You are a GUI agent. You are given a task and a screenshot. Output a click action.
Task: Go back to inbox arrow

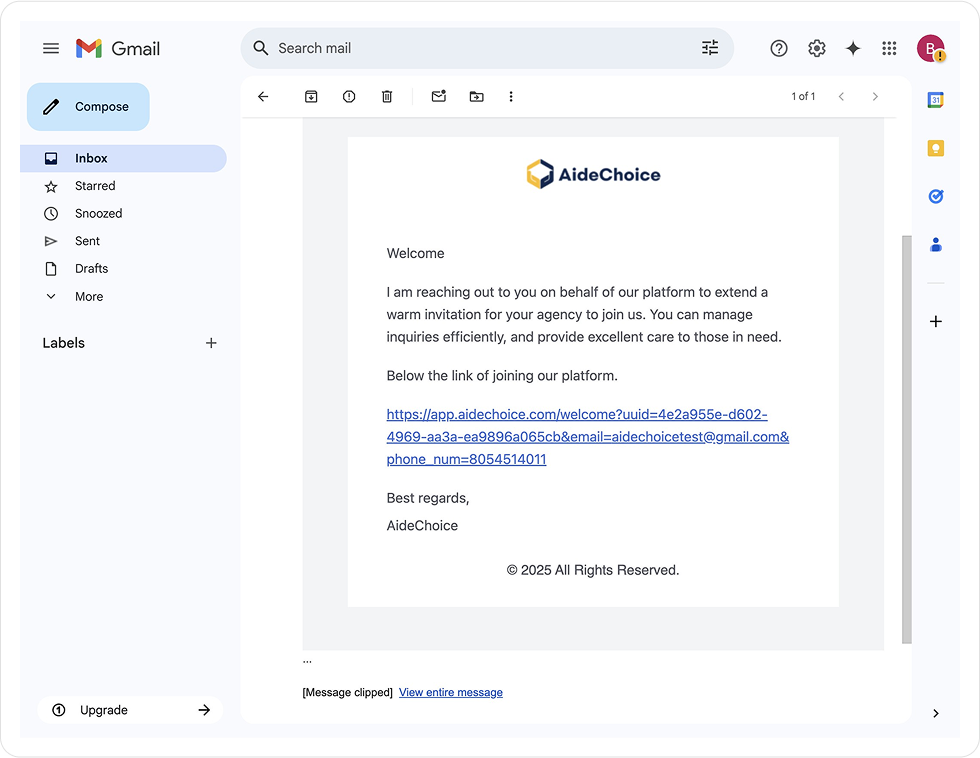click(x=263, y=96)
